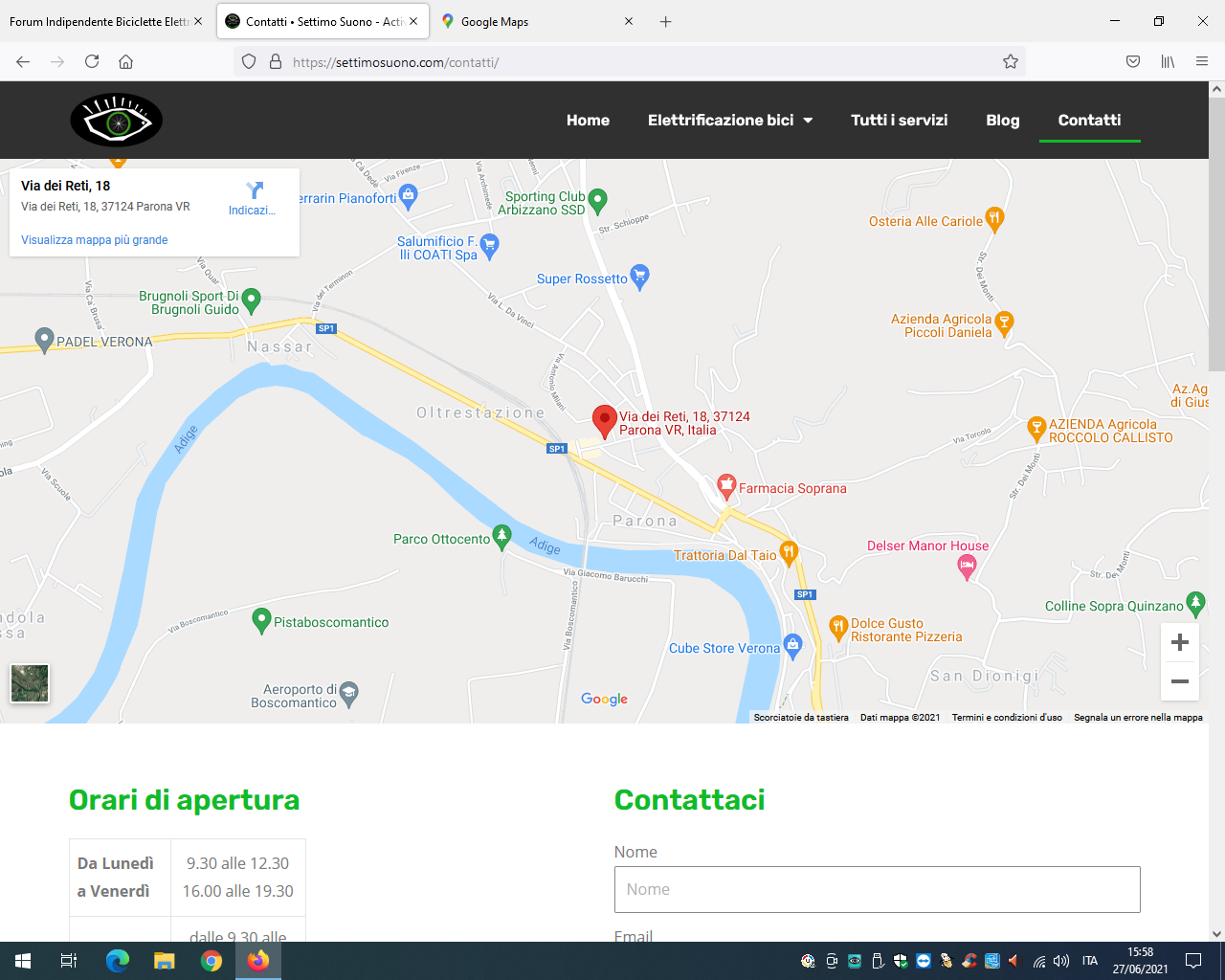This screenshot has height=980, width=1225.
Task: Open a new browser tab
Action: 666,21
